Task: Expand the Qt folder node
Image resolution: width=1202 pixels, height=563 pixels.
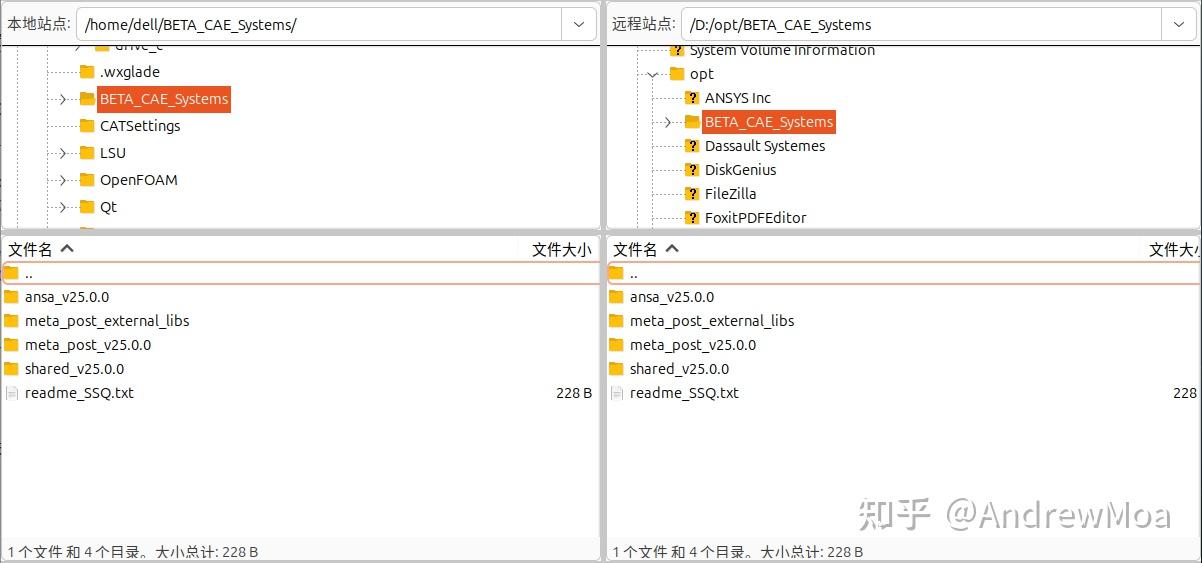Action: pyautogui.click(x=62, y=207)
